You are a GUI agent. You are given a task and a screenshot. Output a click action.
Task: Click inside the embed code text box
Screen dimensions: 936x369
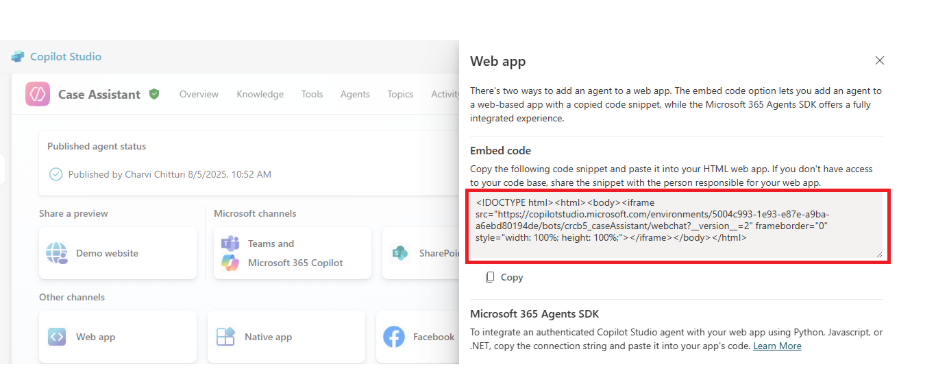point(676,226)
